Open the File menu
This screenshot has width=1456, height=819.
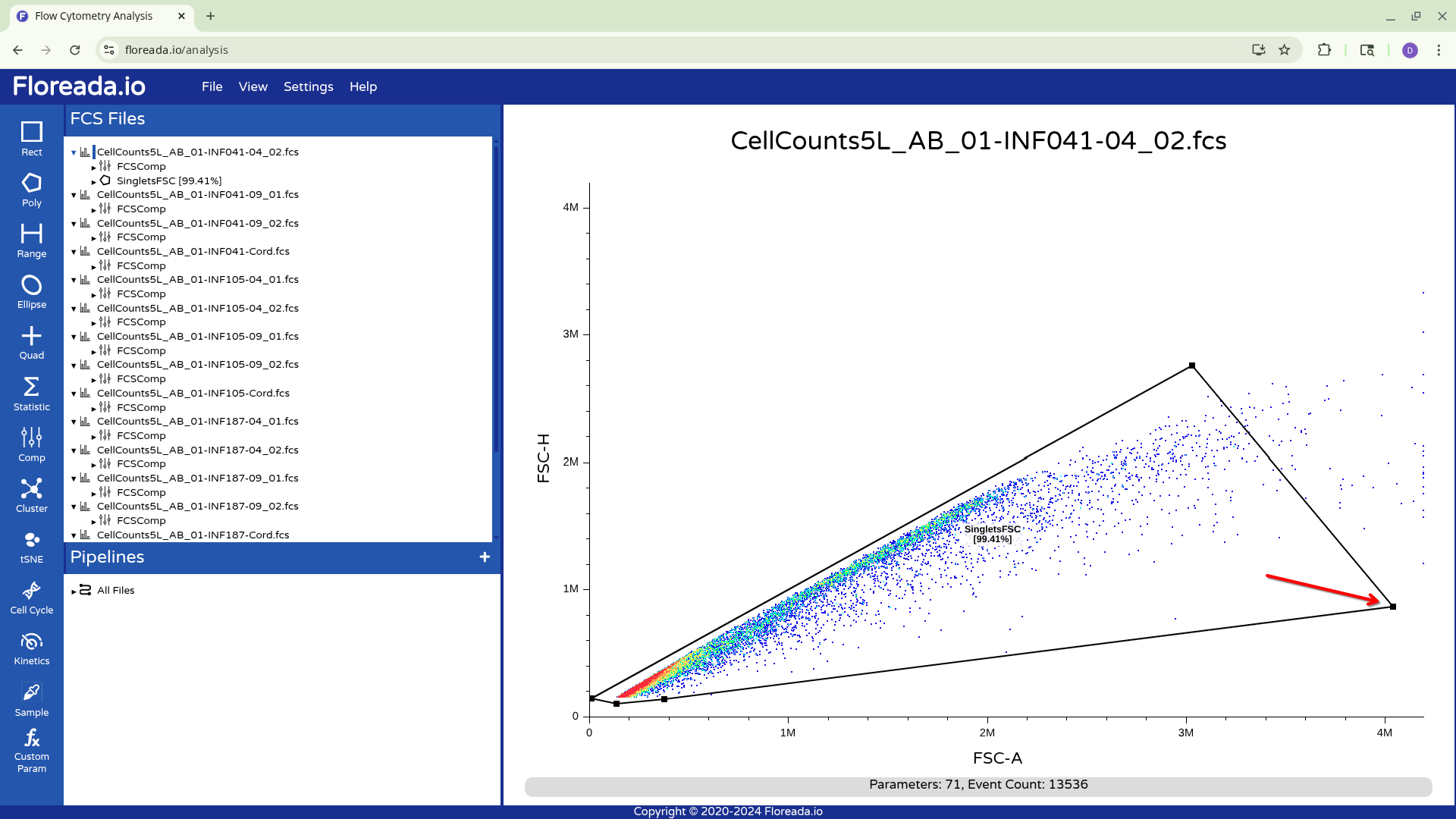(212, 86)
